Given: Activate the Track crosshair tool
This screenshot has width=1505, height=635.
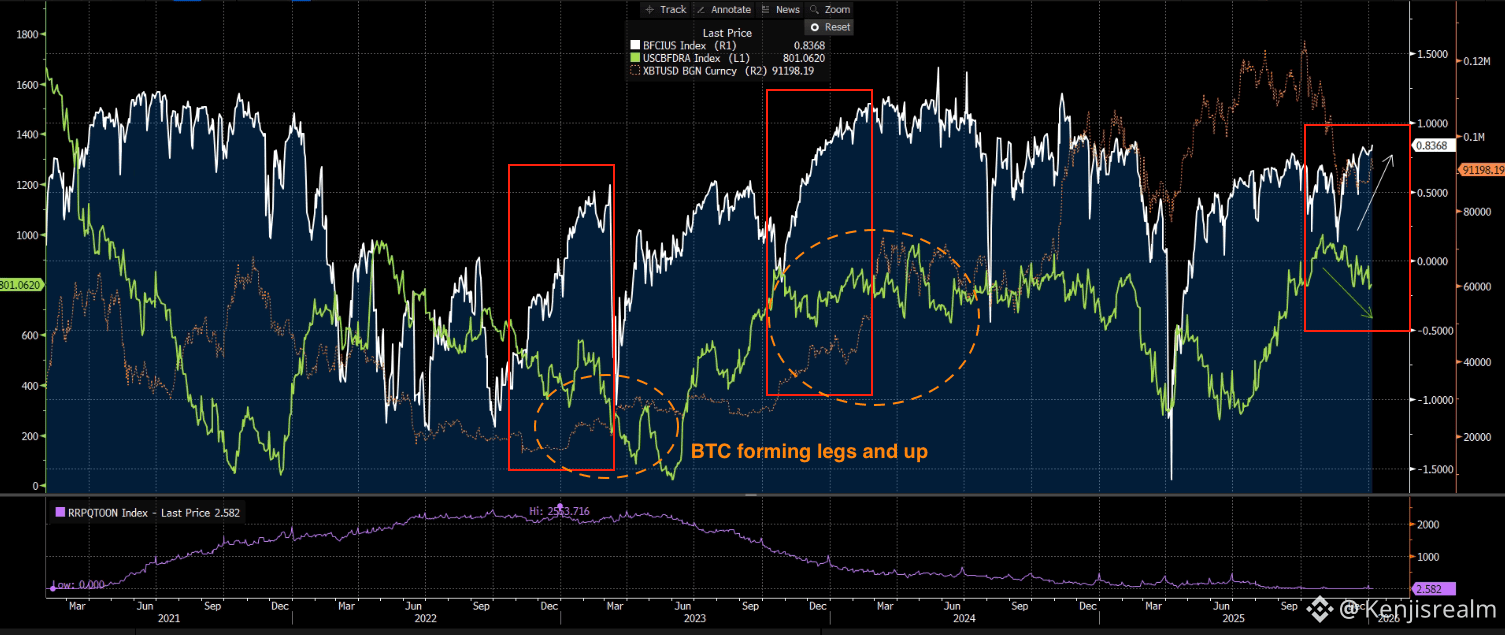Looking at the screenshot, I should coord(665,9).
